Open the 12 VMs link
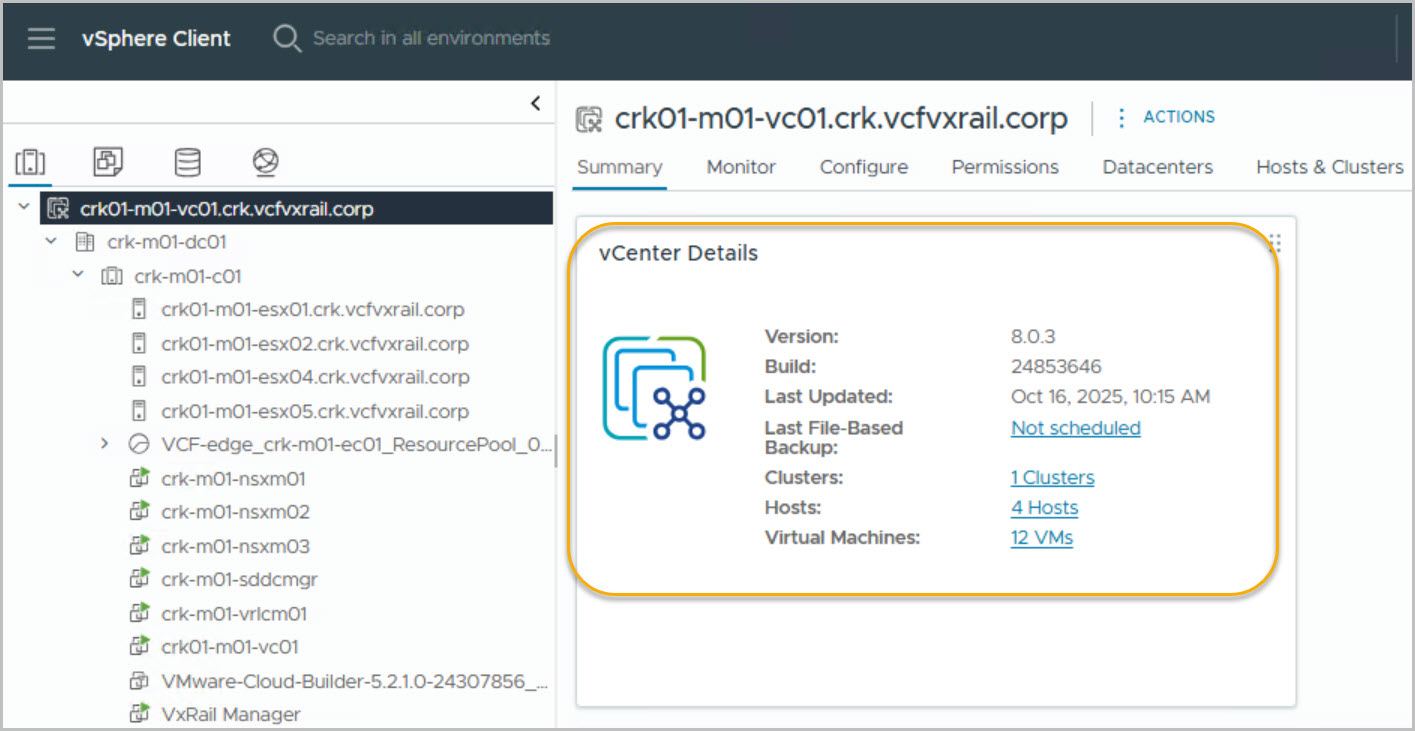 click(x=1042, y=538)
